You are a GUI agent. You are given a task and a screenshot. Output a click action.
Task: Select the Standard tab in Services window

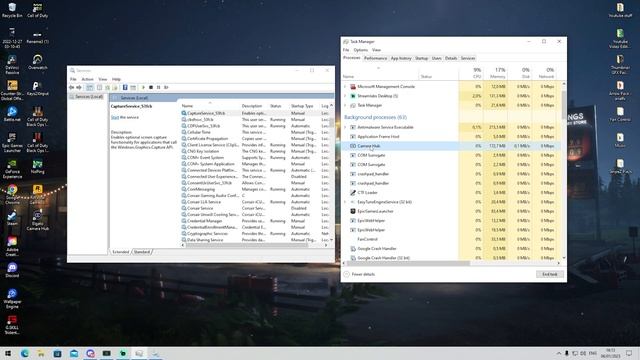coord(142,252)
